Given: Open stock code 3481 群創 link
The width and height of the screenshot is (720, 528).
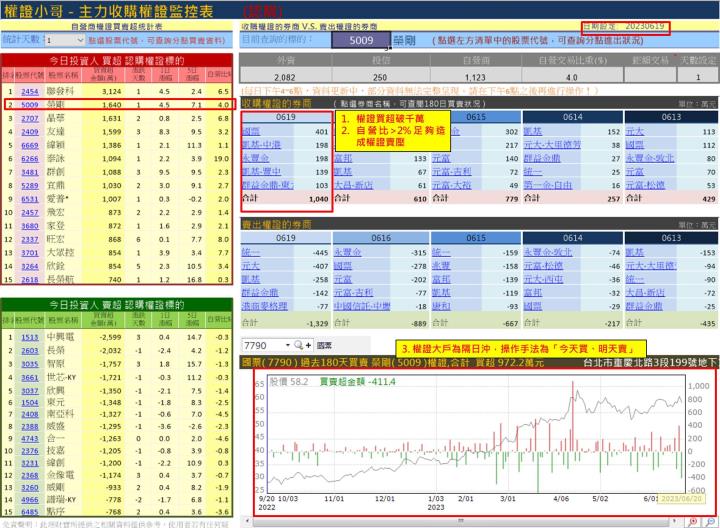Looking at the screenshot, I should [x=29, y=172].
